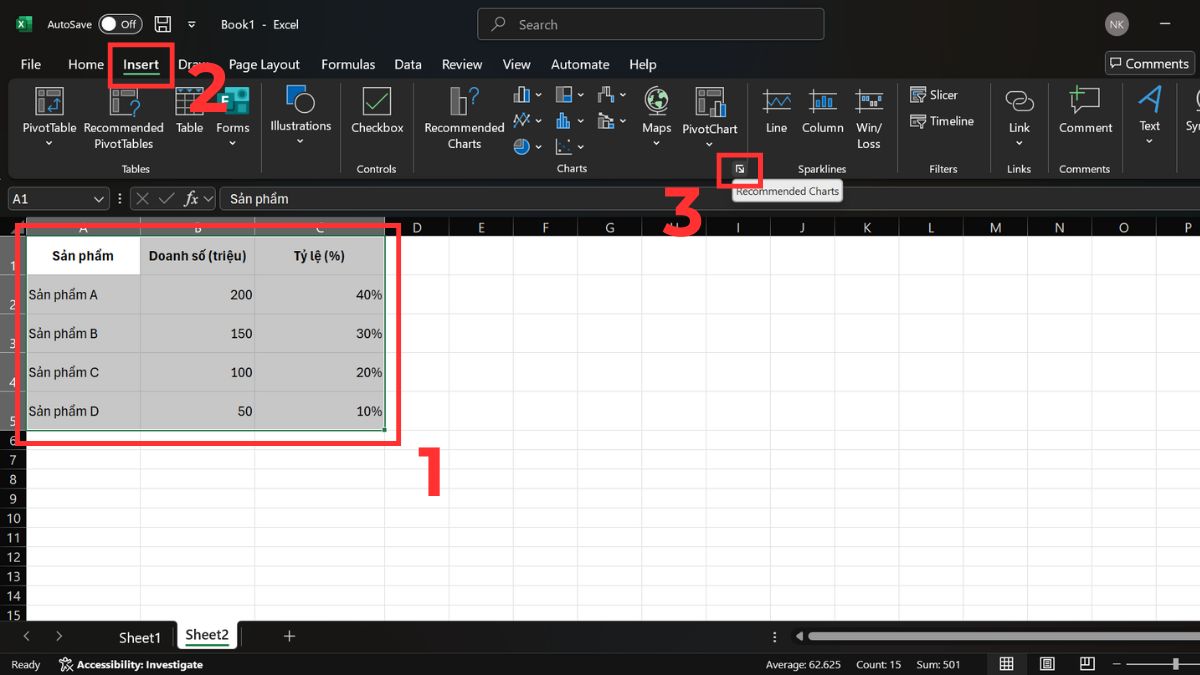Open the Comments pane button
This screenshot has width=1200, height=675.
click(1149, 63)
